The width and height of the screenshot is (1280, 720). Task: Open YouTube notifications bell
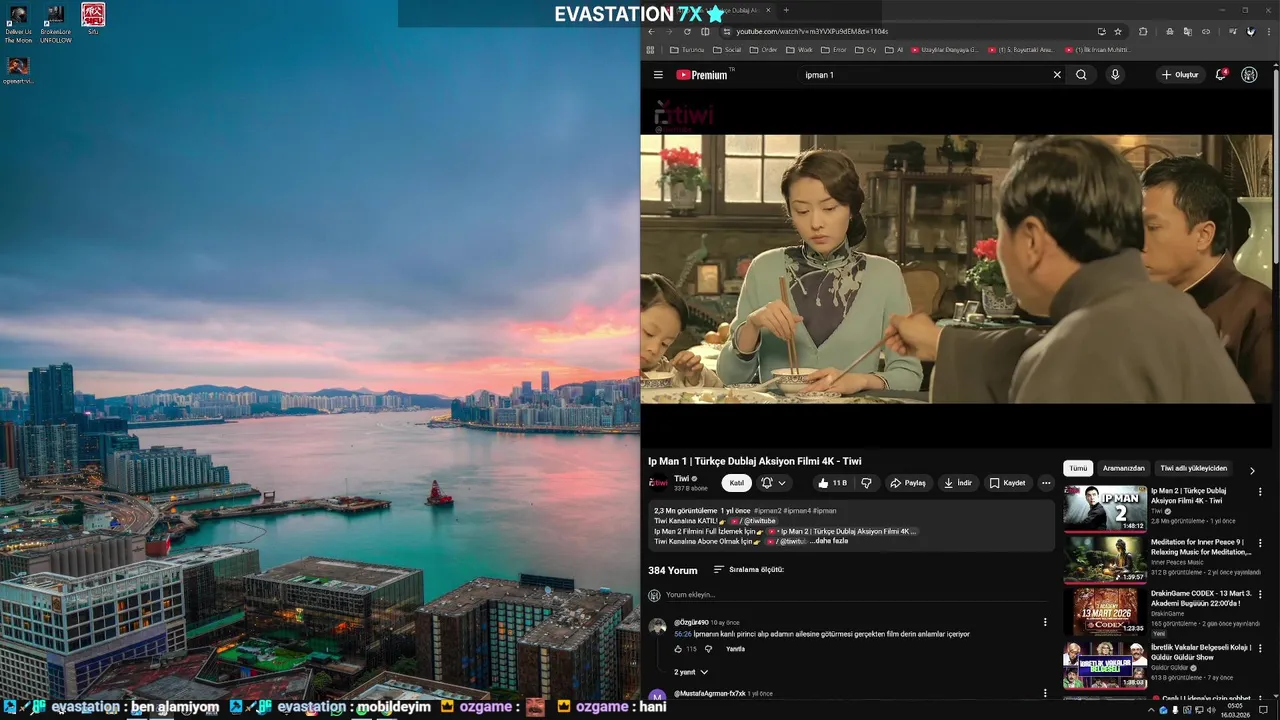point(1221,75)
